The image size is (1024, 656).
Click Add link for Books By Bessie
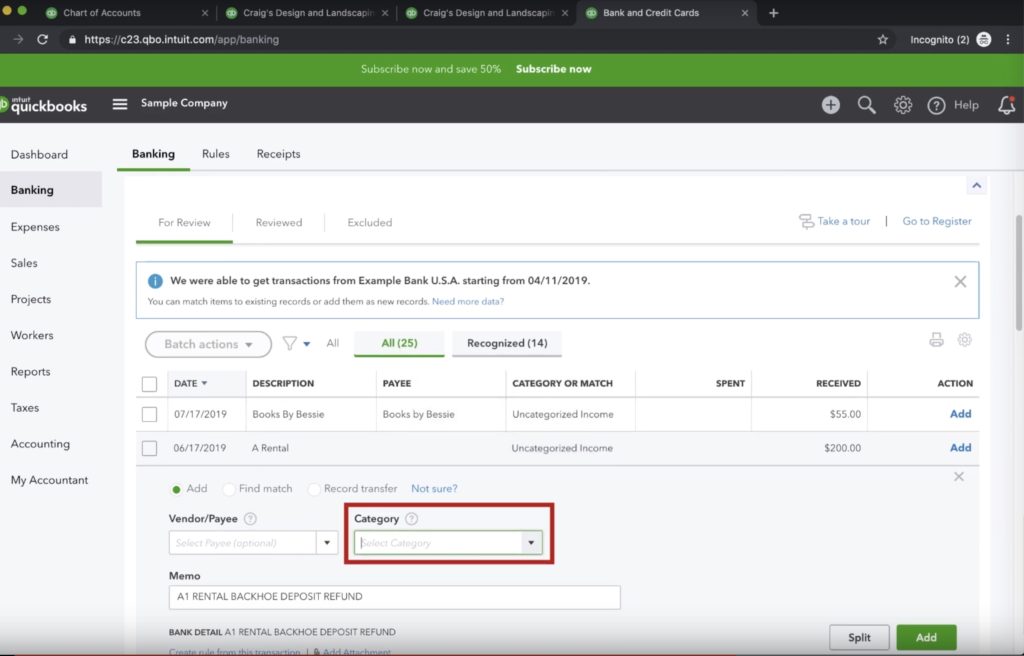click(960, 414)
